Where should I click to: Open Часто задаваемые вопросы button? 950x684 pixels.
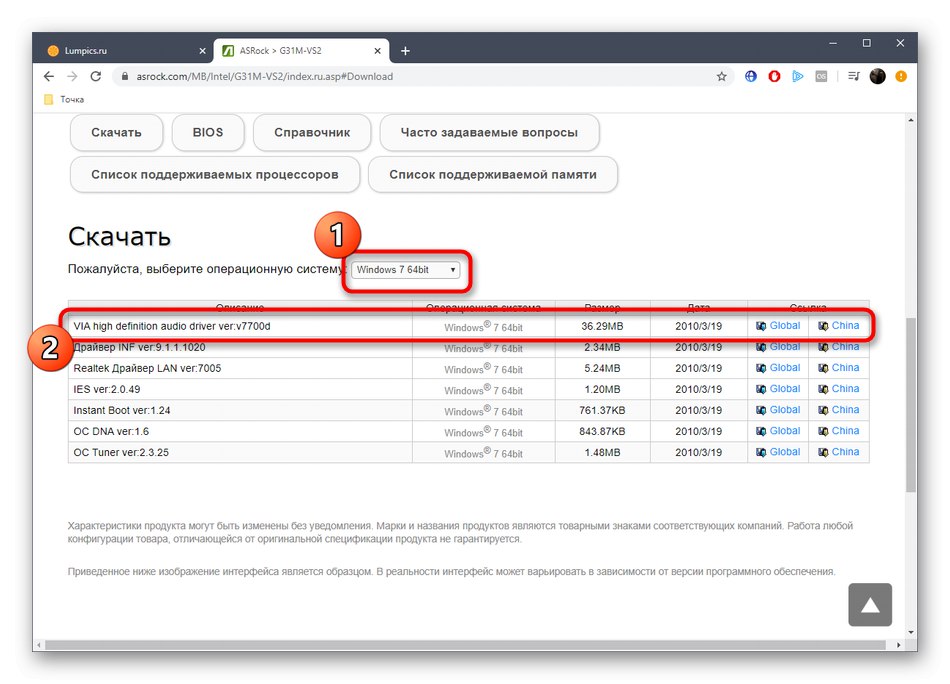coord(489,132)
